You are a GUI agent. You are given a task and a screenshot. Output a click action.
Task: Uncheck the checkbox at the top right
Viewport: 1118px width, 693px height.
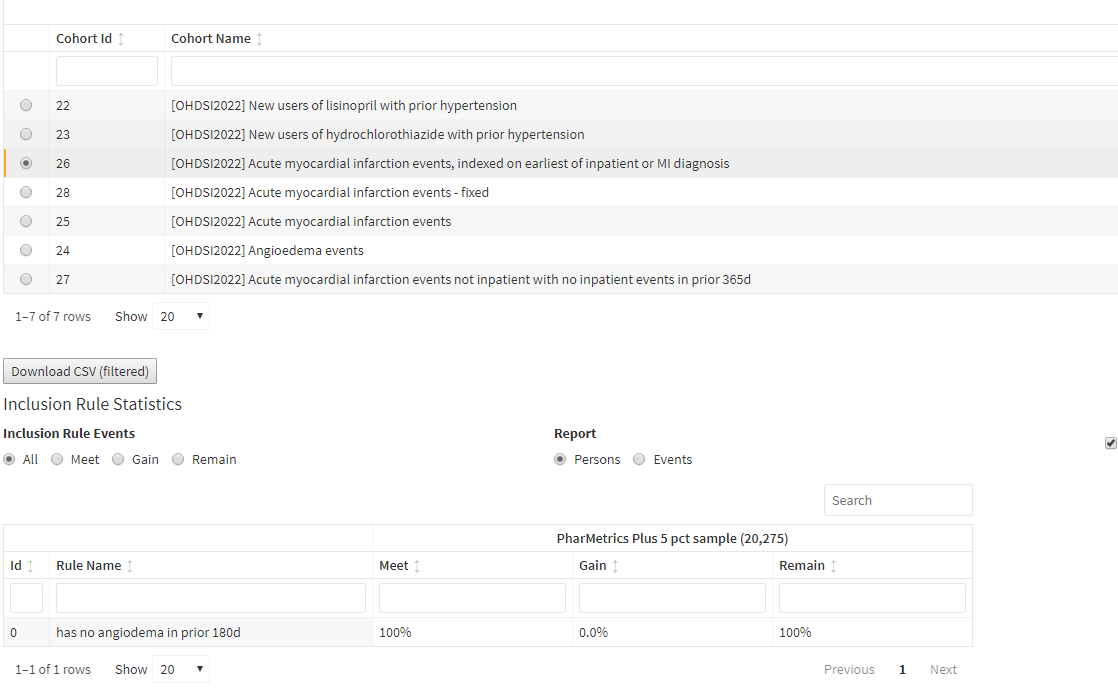1110,442
